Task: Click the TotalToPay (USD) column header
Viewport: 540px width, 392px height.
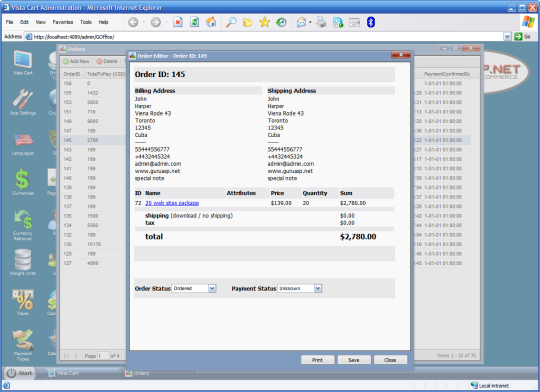Action: click(105, 74)
